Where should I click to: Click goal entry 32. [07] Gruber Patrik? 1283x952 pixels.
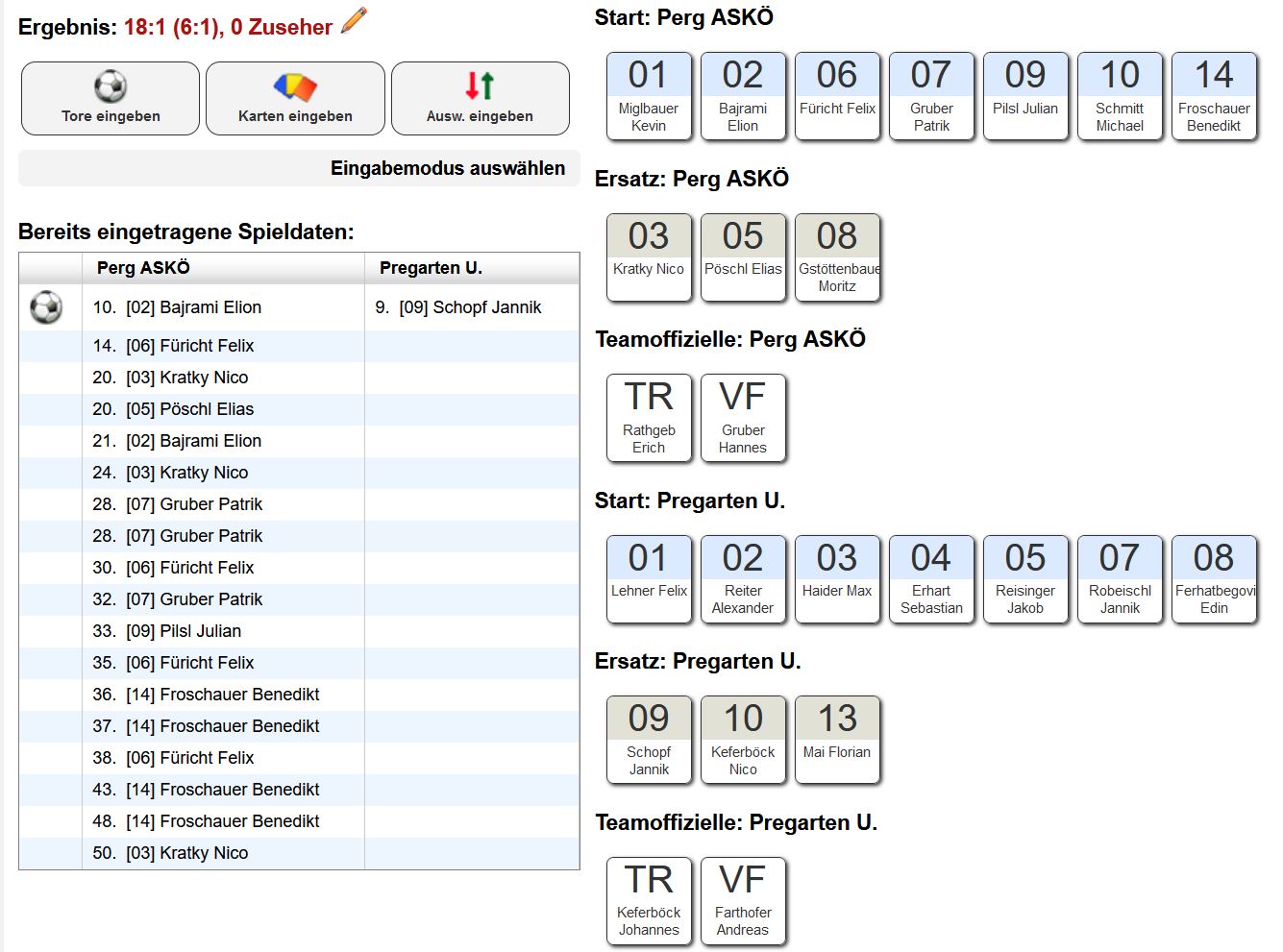[178, 599]
